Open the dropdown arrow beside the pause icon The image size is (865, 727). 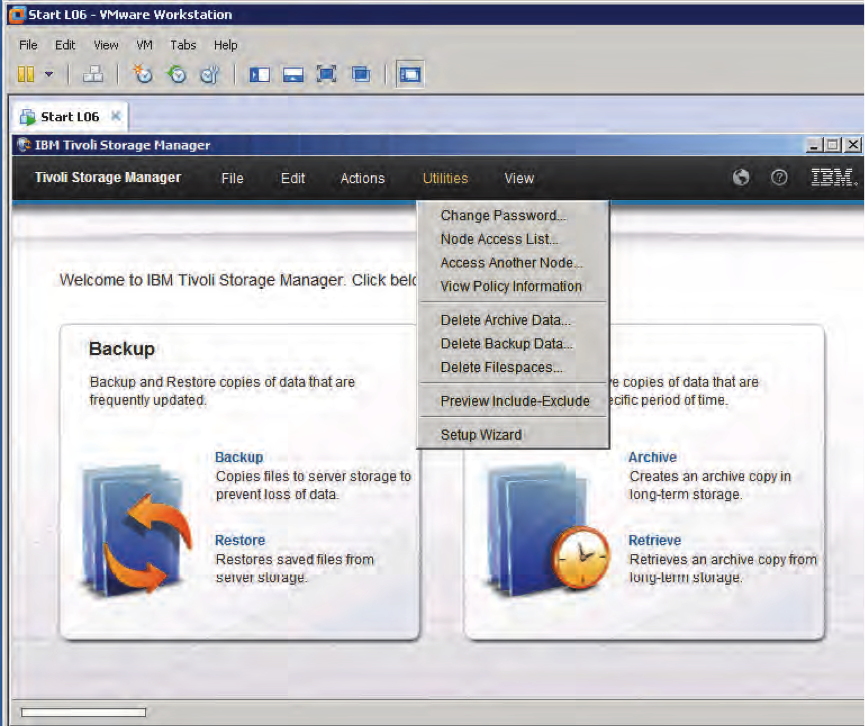pyautogui.click(x=49, y=74)
